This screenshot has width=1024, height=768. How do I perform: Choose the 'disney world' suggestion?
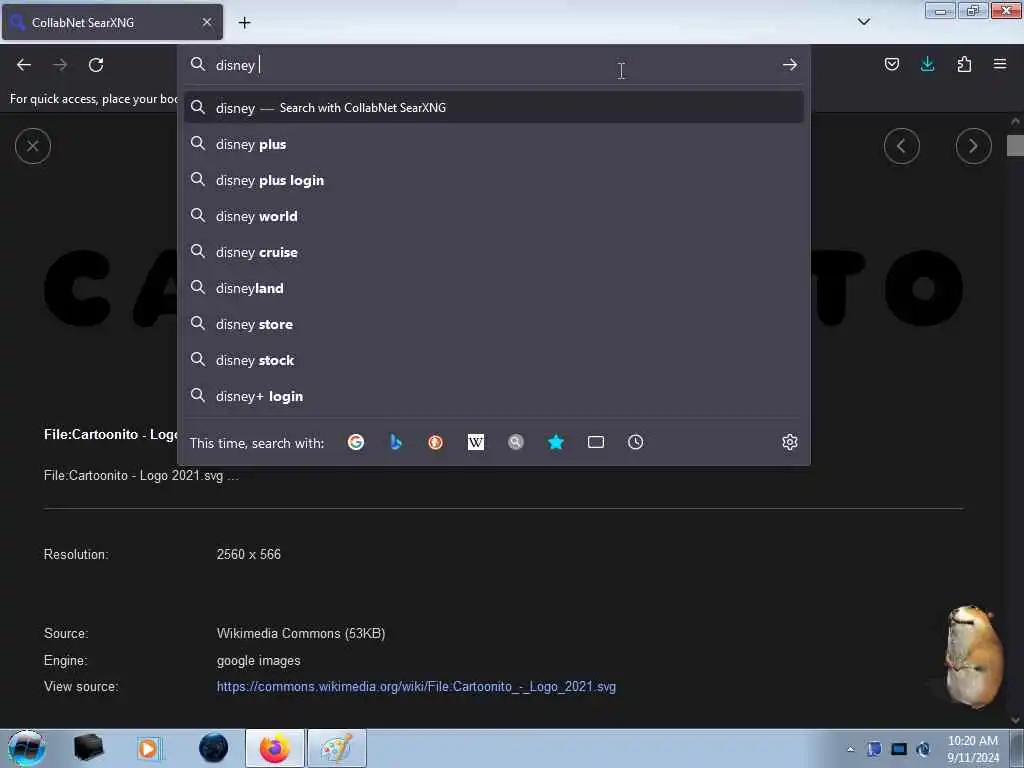(x=494, y=216)
